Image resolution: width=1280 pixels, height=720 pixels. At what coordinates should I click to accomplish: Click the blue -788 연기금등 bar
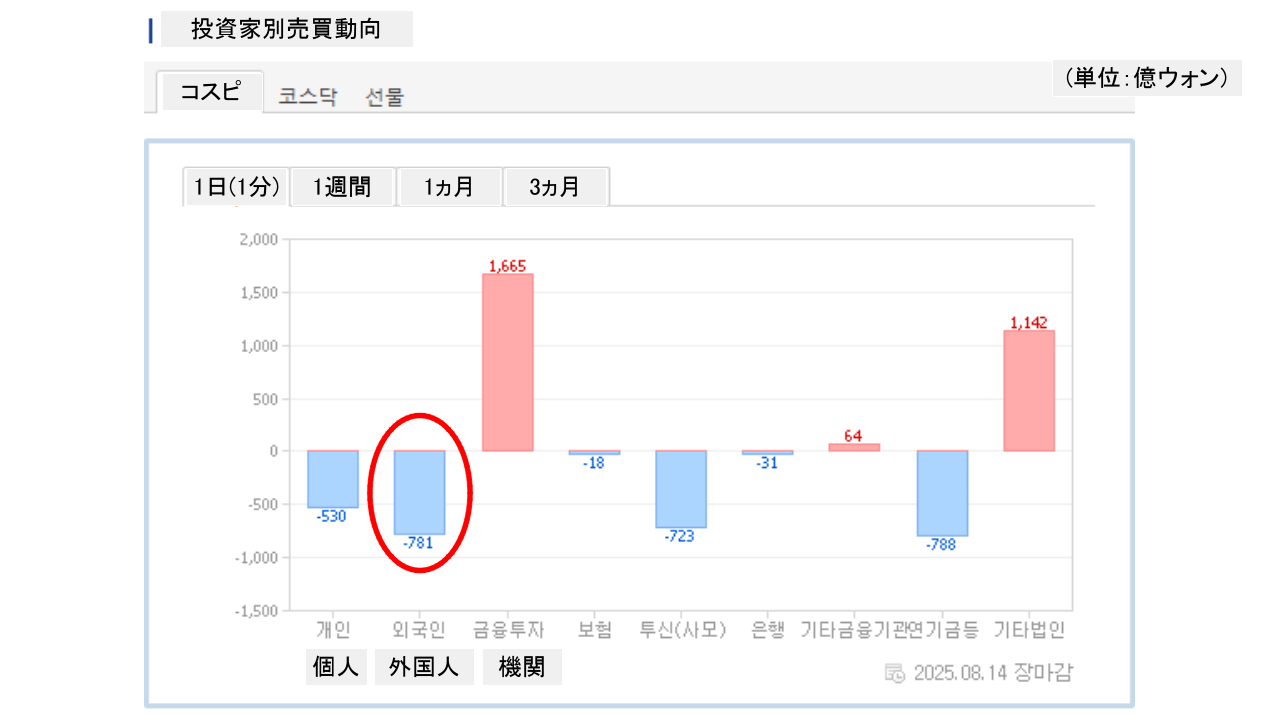(x=942, y=493)
